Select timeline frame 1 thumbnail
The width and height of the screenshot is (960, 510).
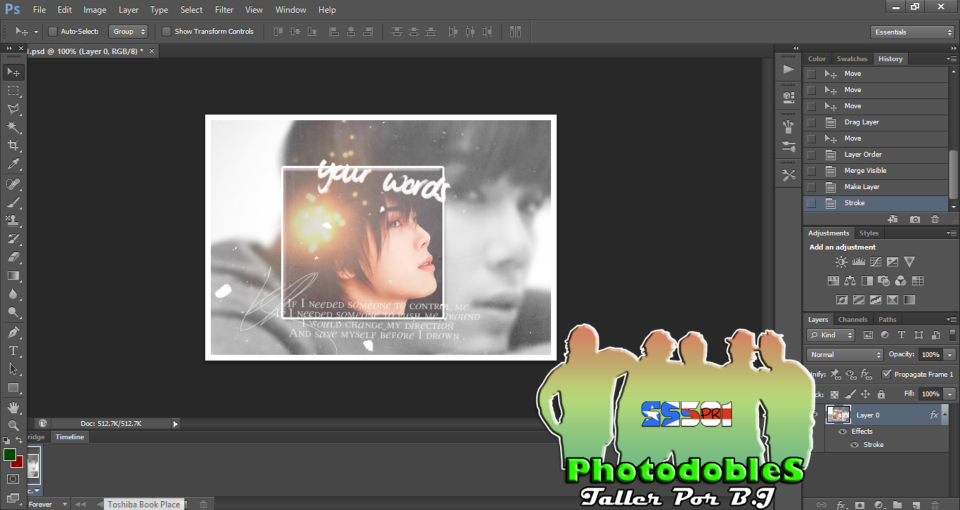point(34,467)
